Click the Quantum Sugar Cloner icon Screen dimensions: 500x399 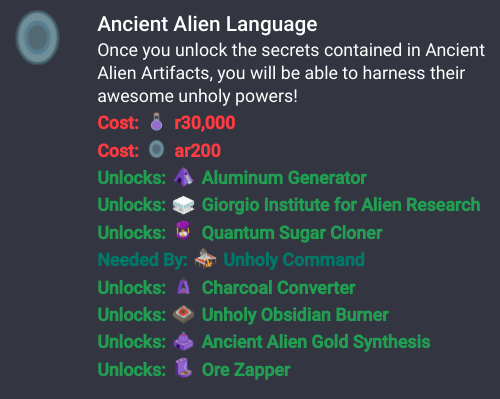point(183,230)
